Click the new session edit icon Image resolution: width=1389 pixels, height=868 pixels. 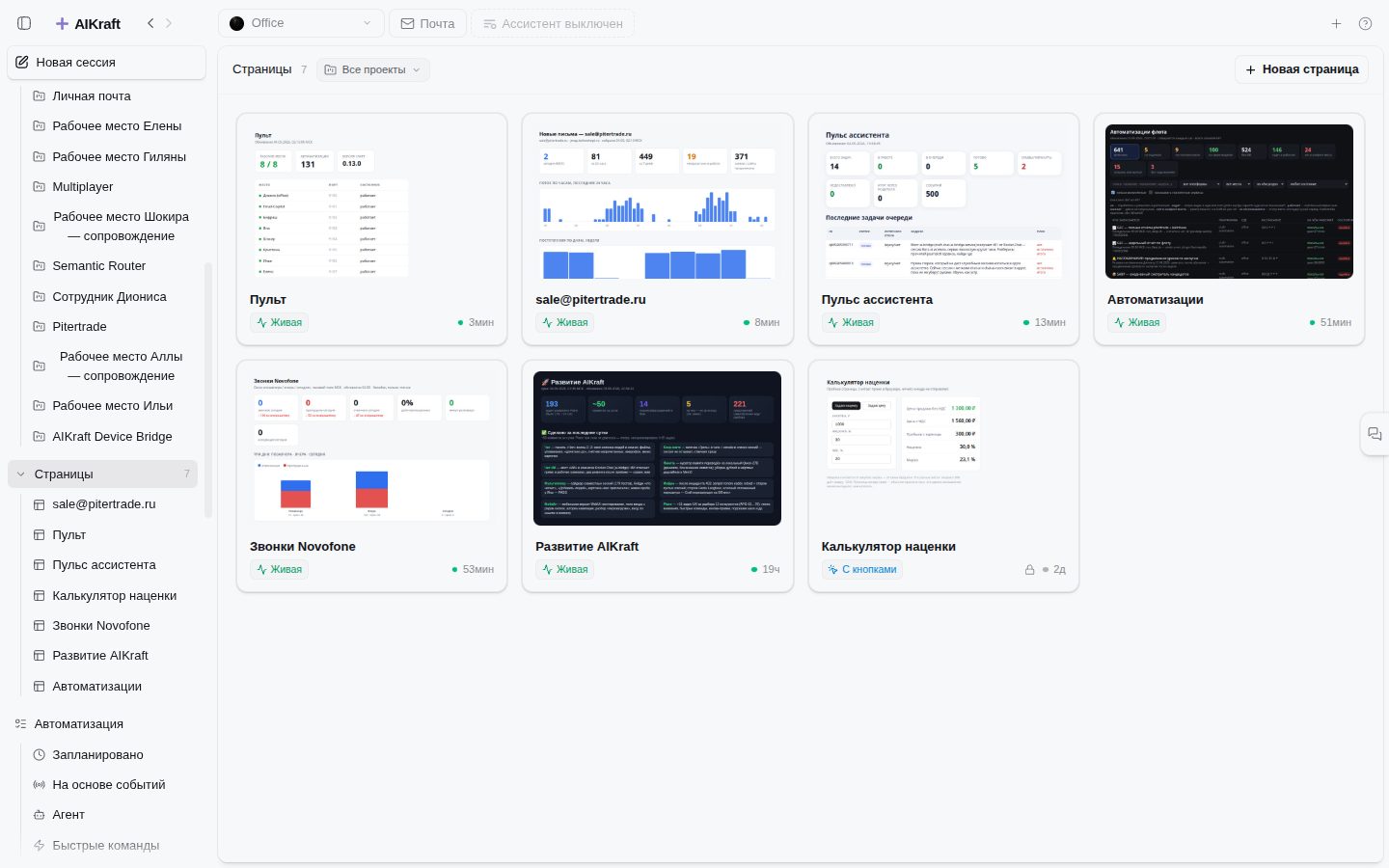click(x=22, y=62)
